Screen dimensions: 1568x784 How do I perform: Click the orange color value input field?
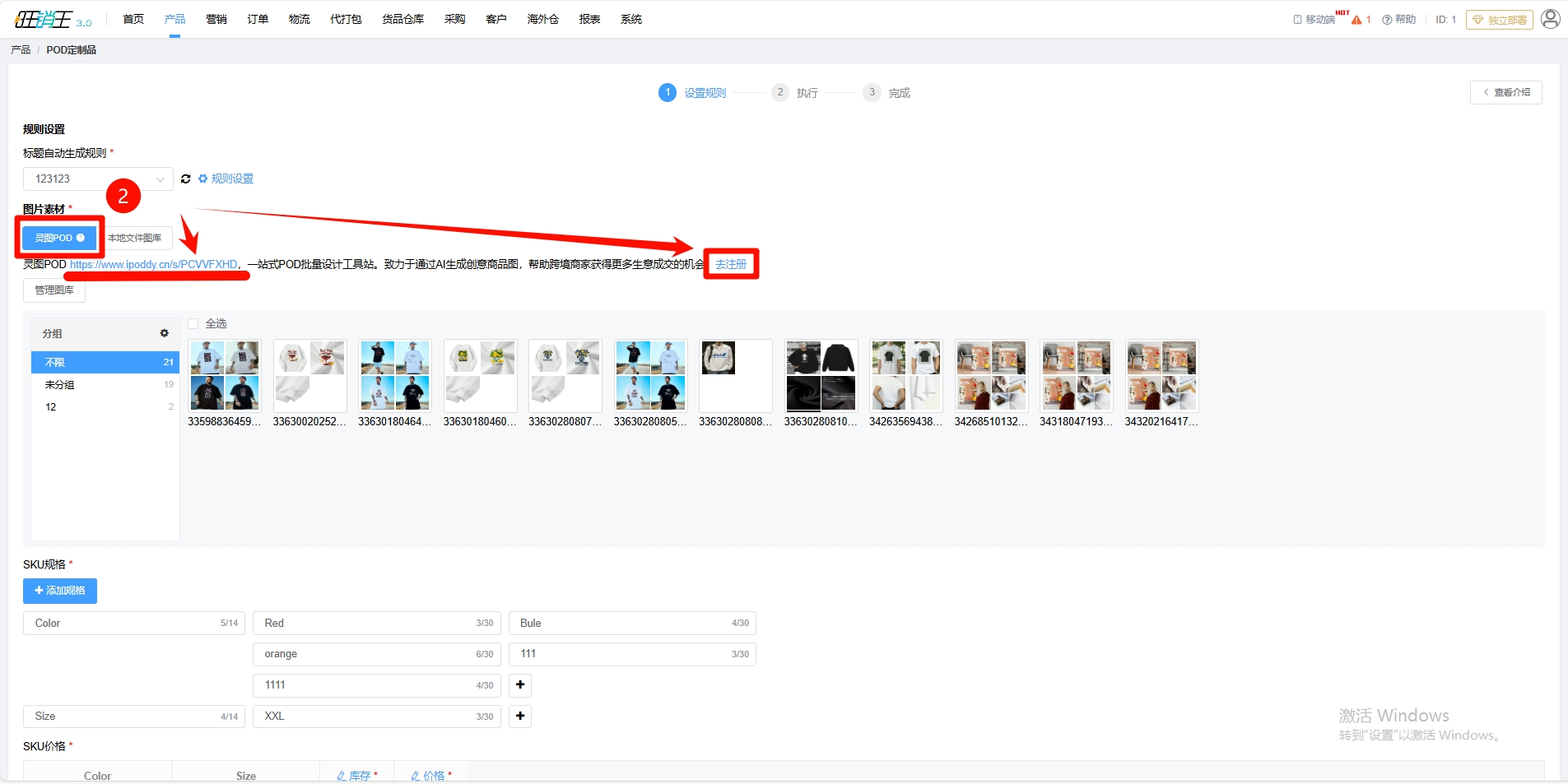coord(366,654)
